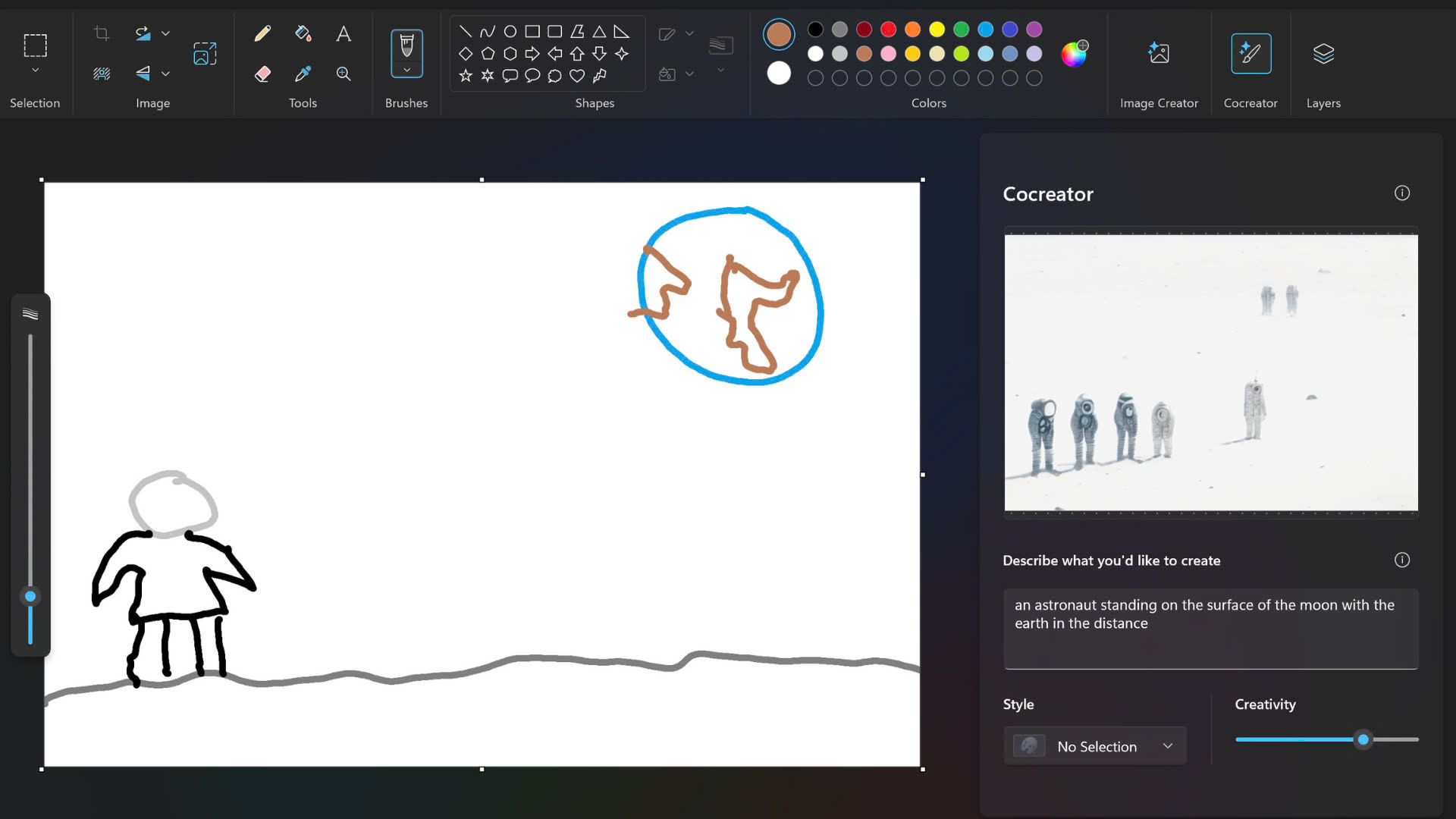Select the heart shape
The image size is (1456, 819).
577,76
